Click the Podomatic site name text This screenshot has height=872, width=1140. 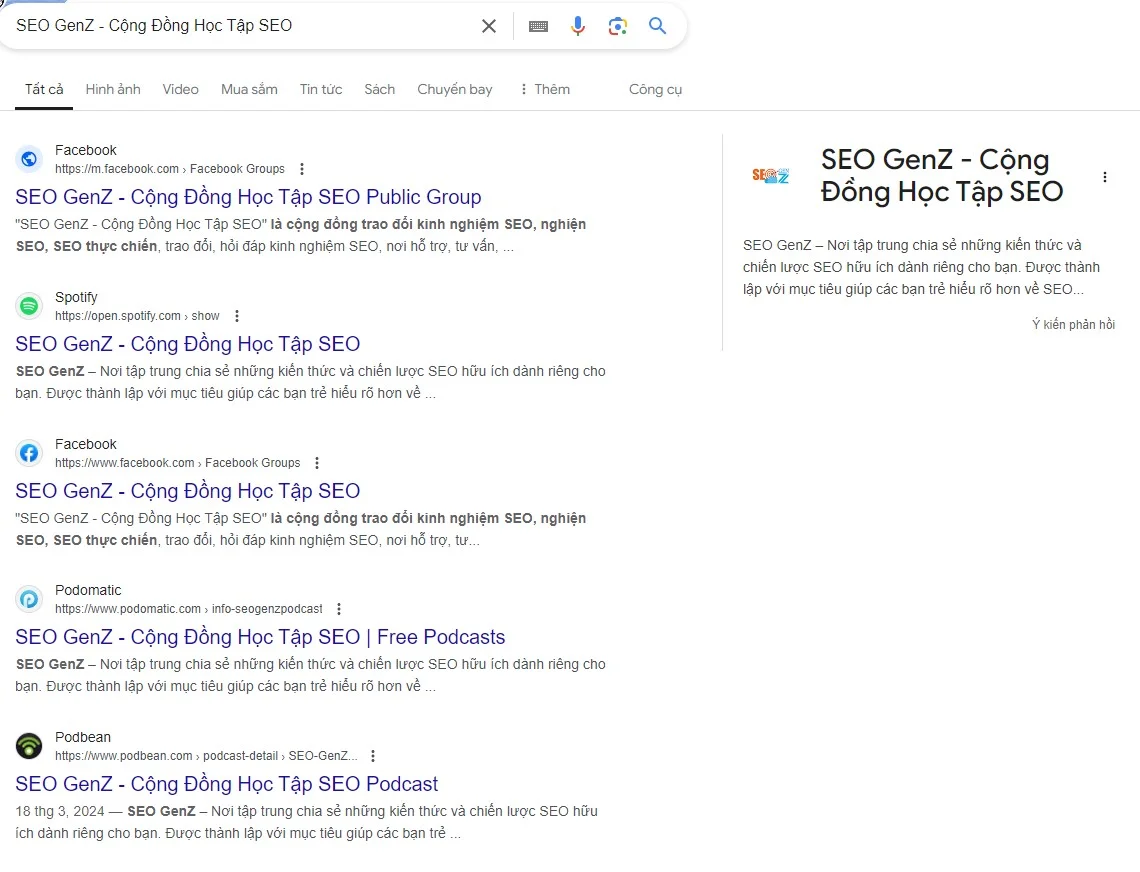click(x=88, y=590)
